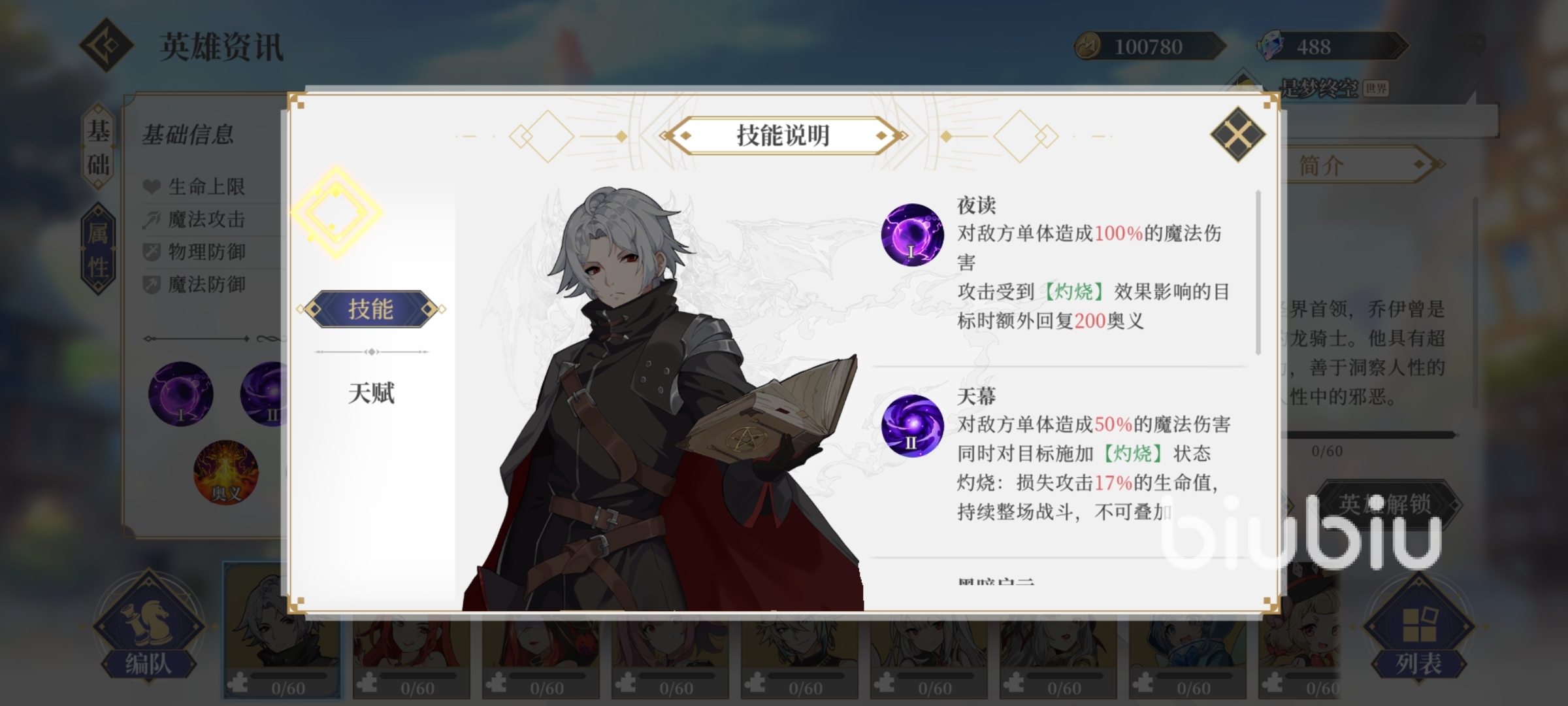This screenshot has height=706, width=1568.
Task: Click the 奥义 ultimate skill icon
Action: point(226,473)
